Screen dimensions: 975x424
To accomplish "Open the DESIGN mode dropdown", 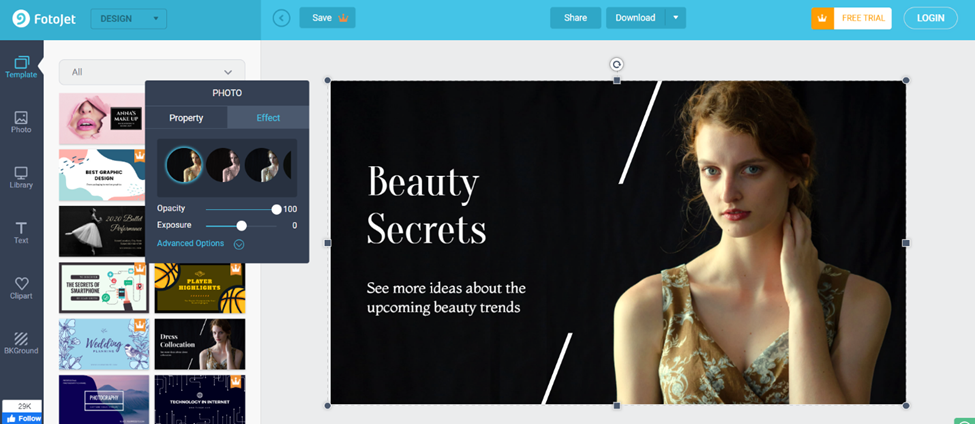I will tap(129, 19).
